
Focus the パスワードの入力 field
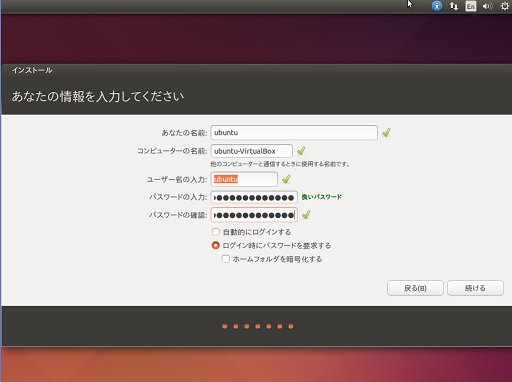254,197
